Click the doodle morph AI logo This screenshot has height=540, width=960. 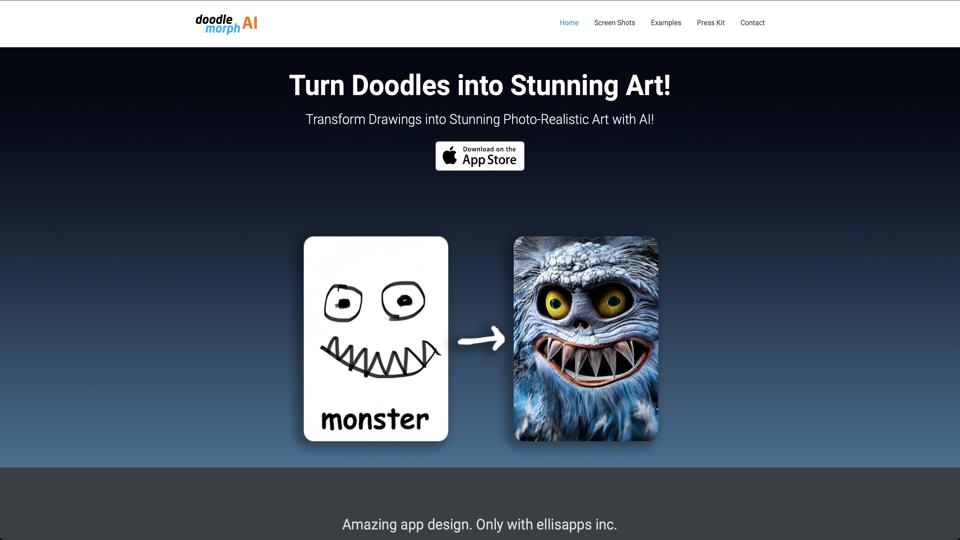tap(227, 23)
